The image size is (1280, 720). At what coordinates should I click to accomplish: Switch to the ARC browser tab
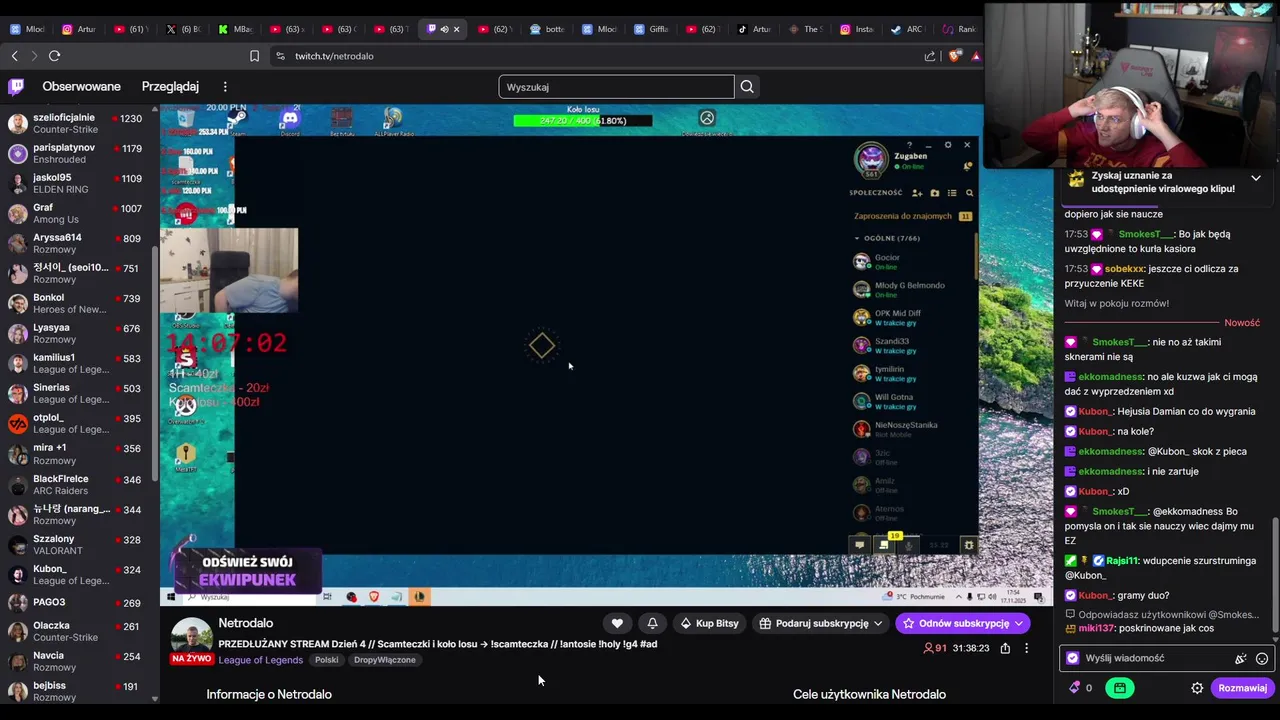click(908, 29)
